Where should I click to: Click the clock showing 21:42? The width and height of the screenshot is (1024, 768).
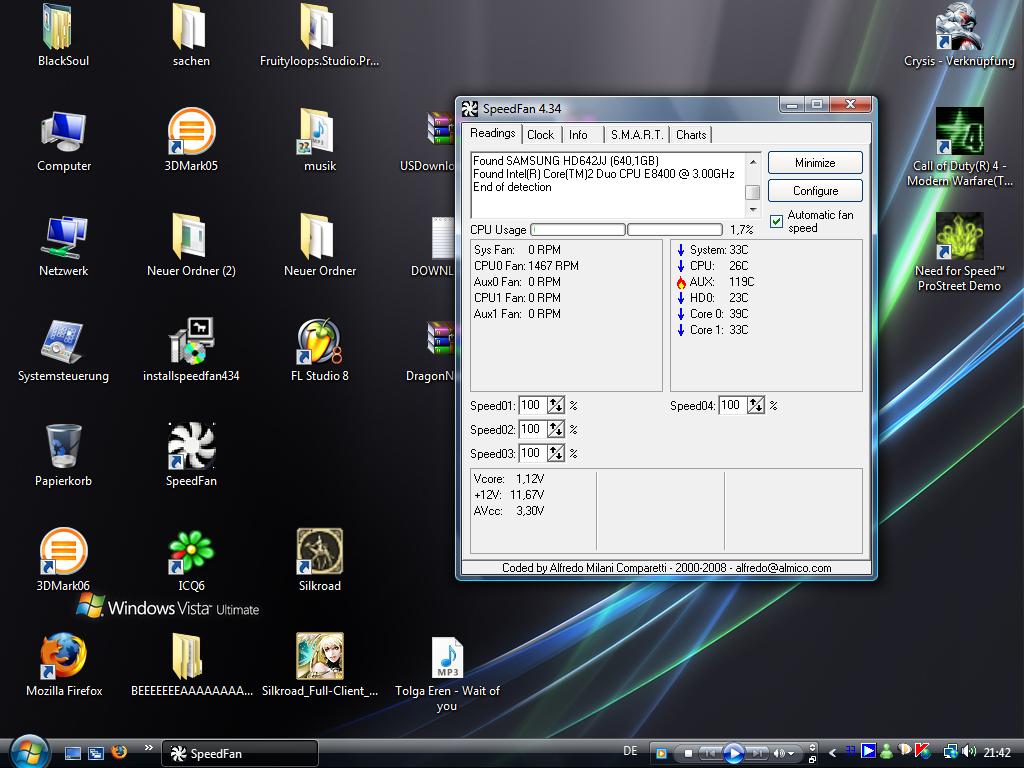(997, 753)
